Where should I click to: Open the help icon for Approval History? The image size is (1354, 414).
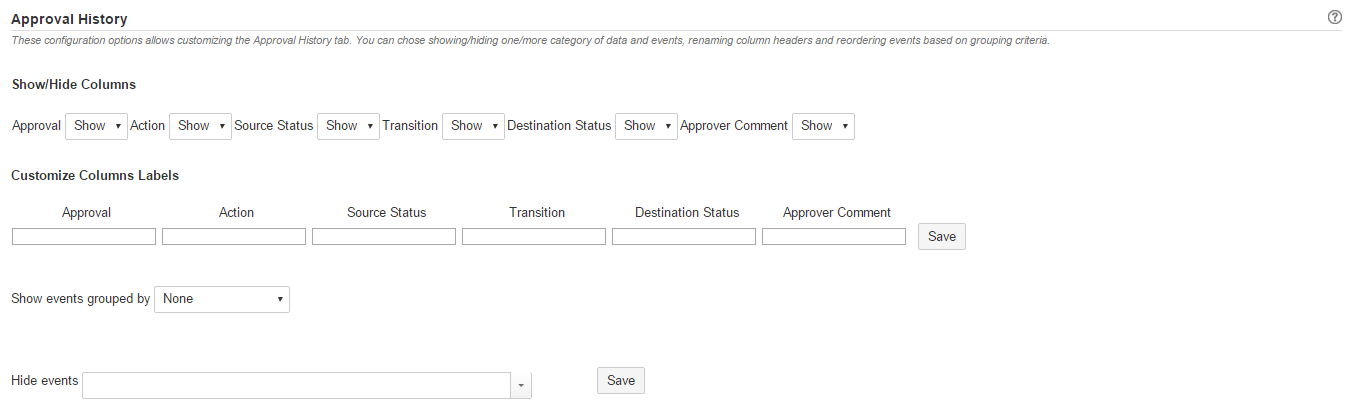(x=1334, y=17)
